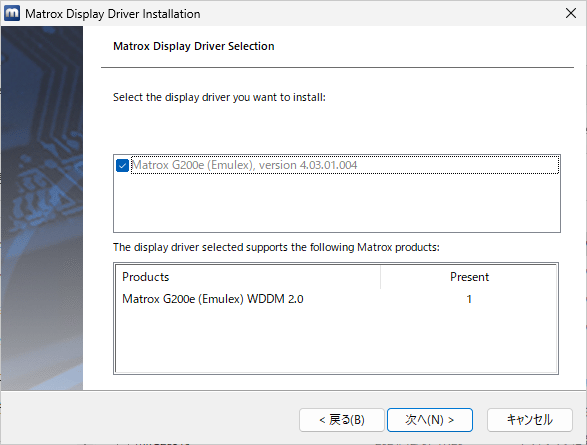Click empty area of the supported products list
This screenshot has height=445, width=587.
(337, 340)
